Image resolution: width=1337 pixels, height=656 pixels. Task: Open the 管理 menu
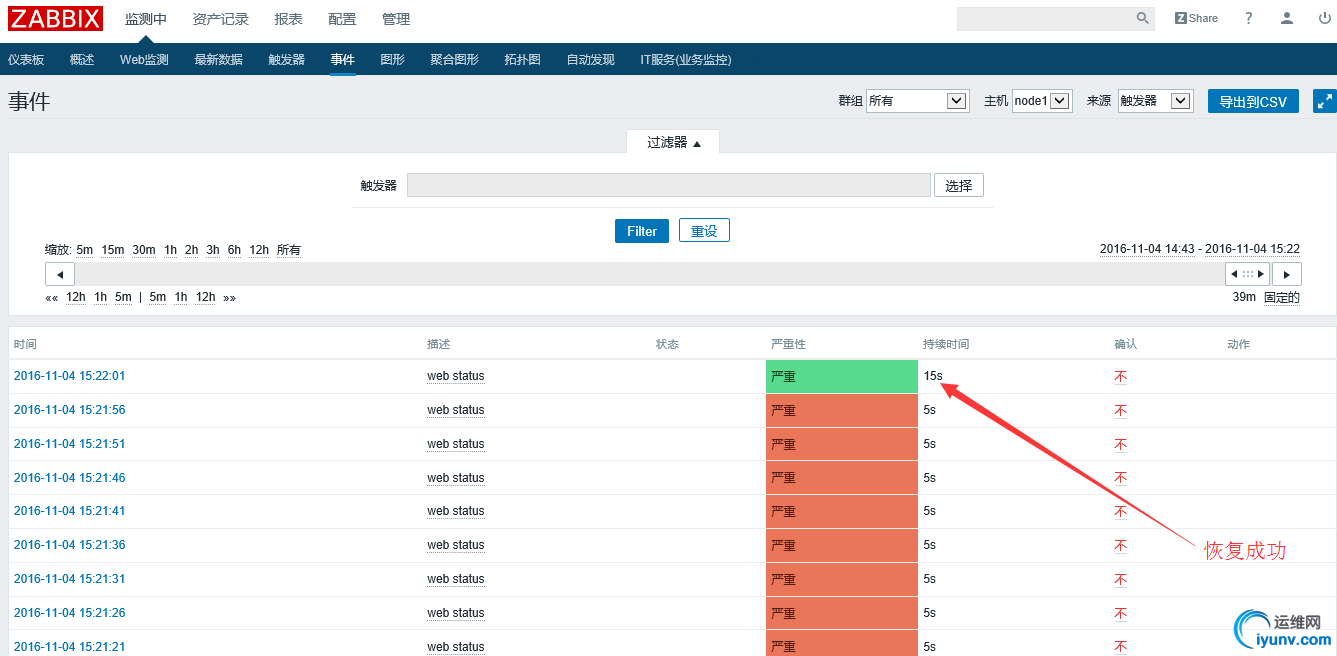396,19
